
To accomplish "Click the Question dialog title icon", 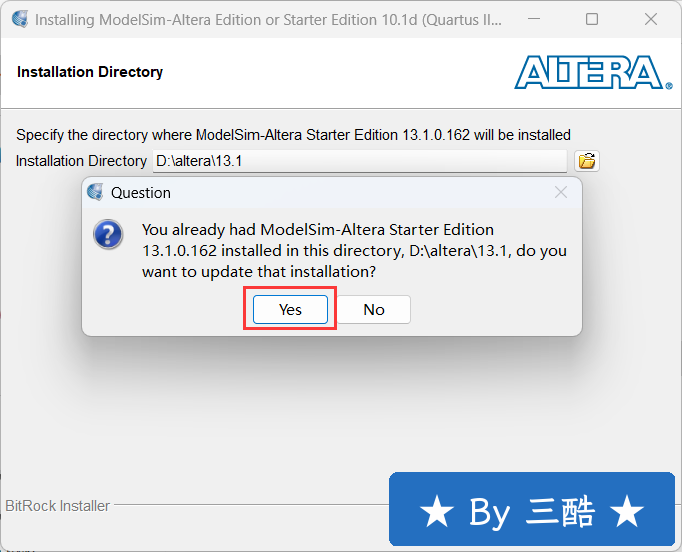I will coord(95,192).
